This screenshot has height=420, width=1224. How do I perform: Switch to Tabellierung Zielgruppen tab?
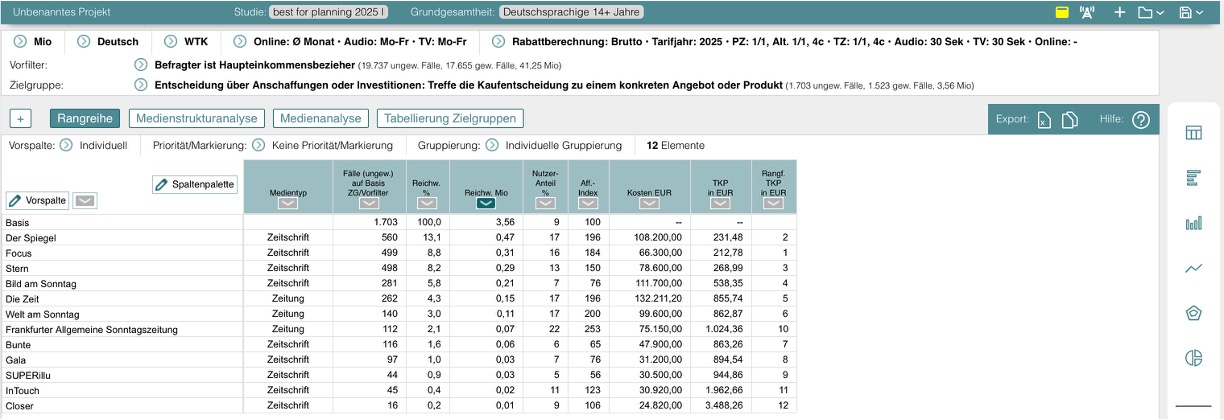click(x=450, y=118)
